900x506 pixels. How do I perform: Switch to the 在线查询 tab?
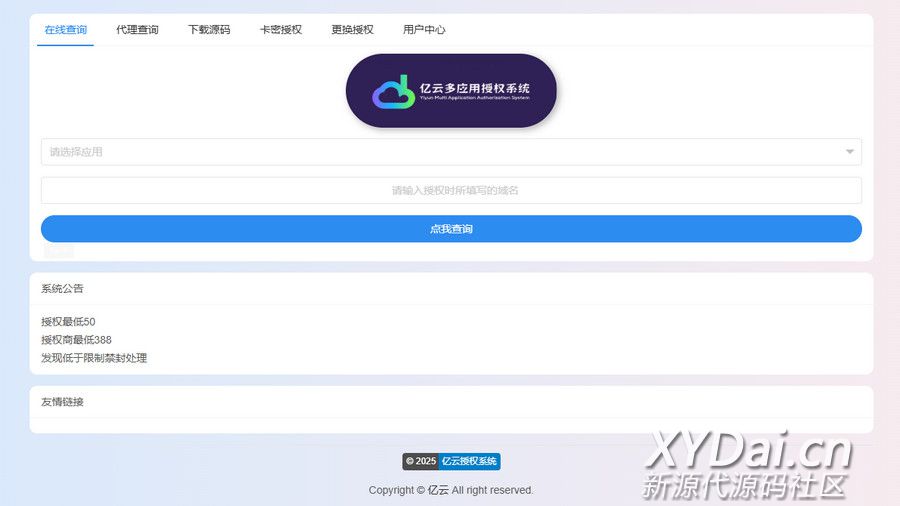click(66, 30)
